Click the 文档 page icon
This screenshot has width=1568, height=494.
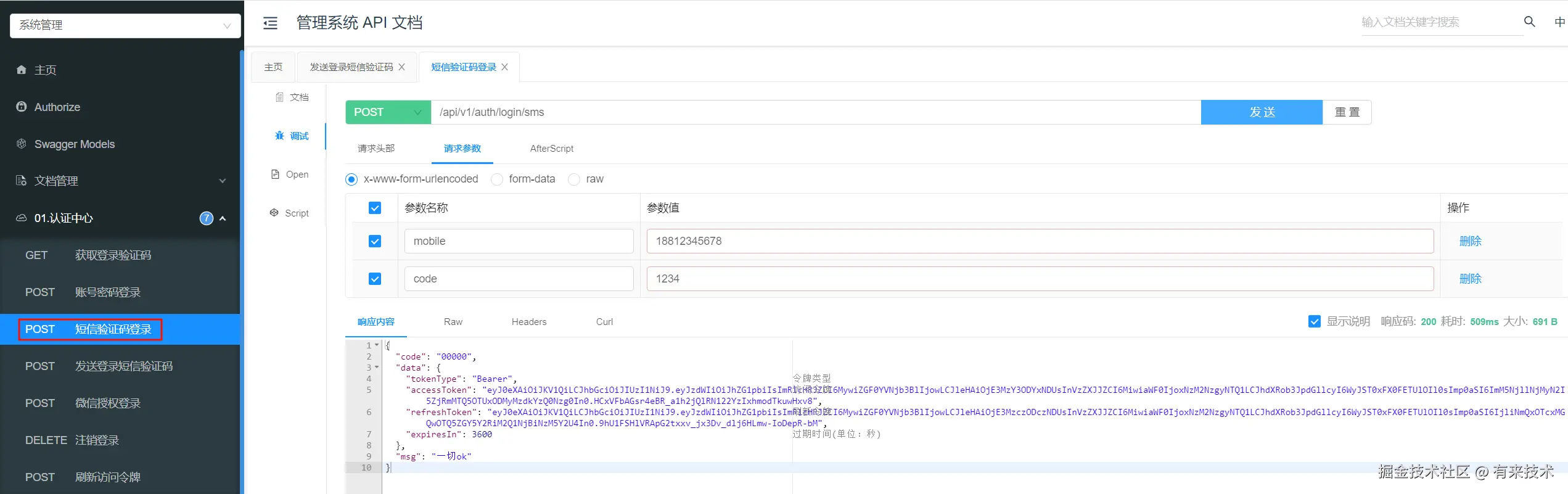(x=279, y=97)
